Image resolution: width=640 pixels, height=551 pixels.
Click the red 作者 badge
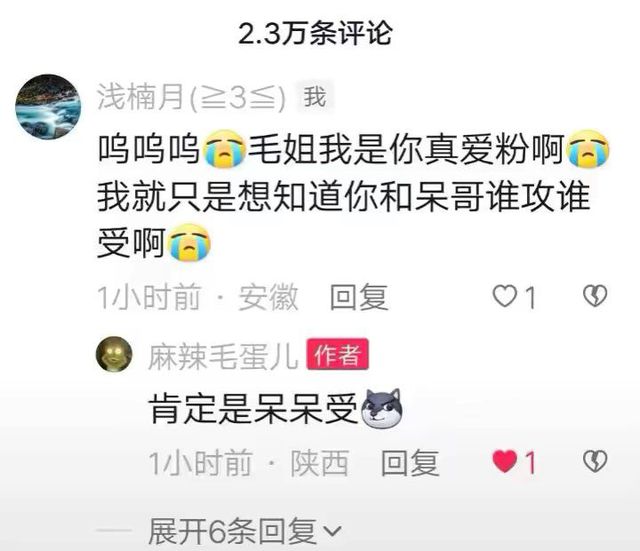338,354
